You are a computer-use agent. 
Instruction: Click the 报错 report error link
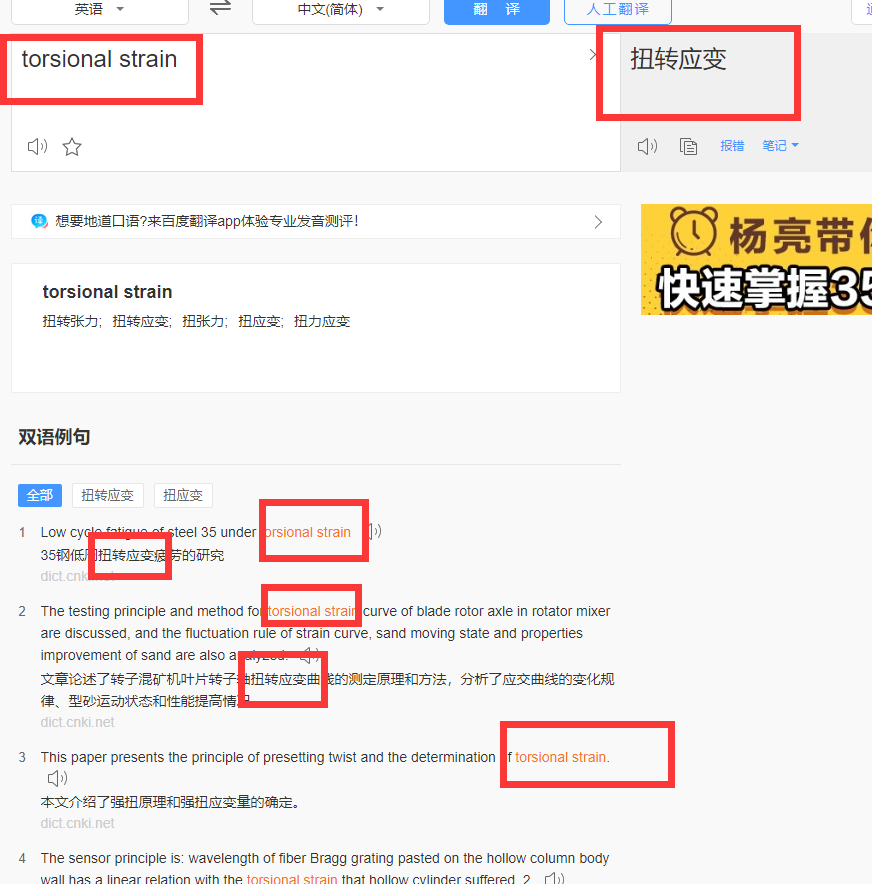732,145
